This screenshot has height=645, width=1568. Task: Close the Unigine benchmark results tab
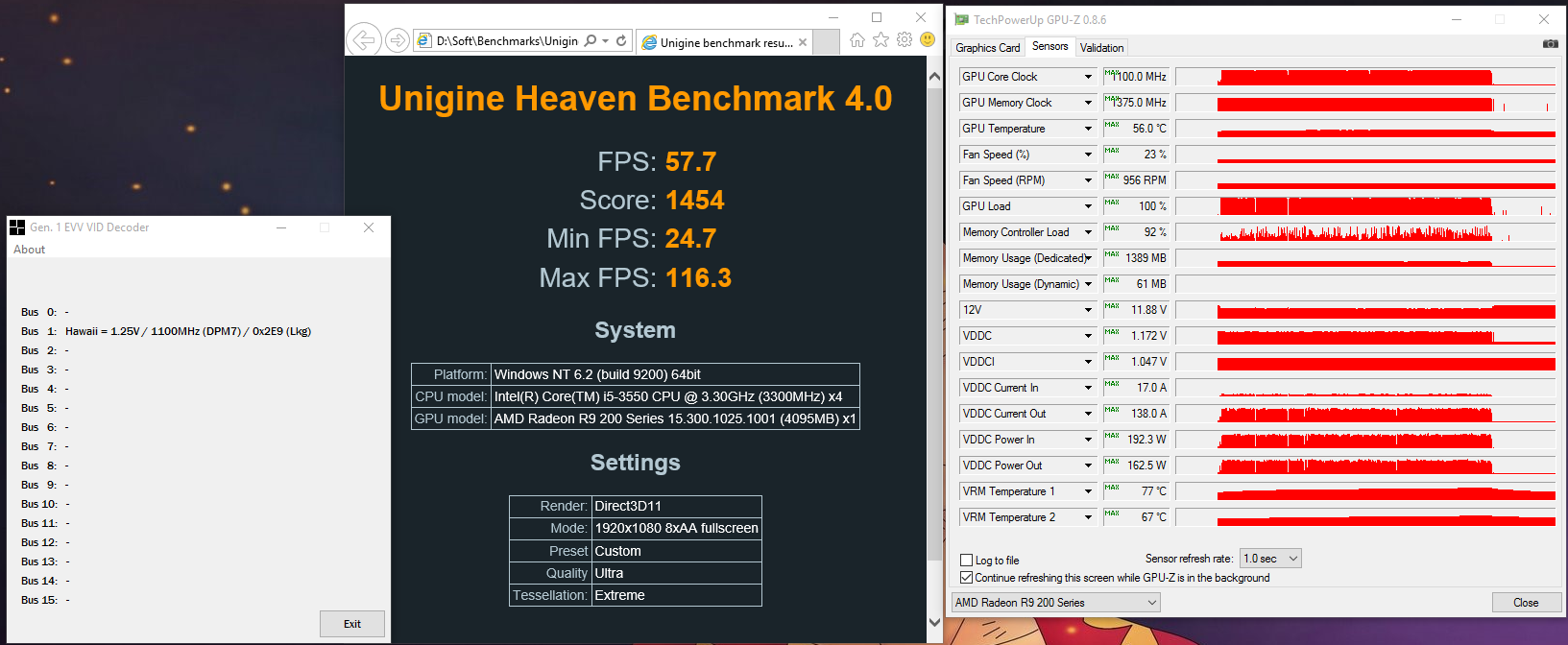tap(803, 42)
